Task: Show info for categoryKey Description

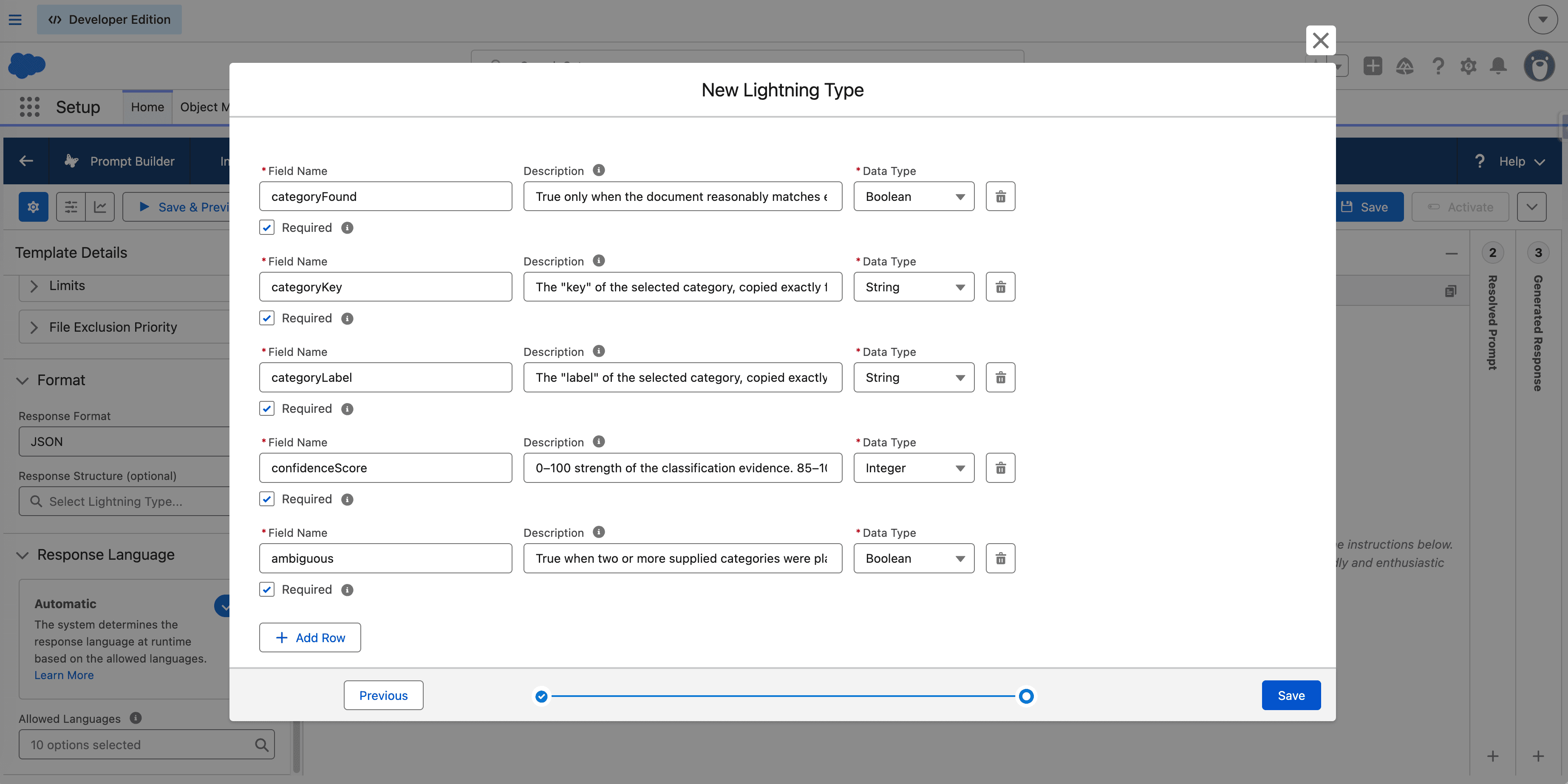Action: 599,261
